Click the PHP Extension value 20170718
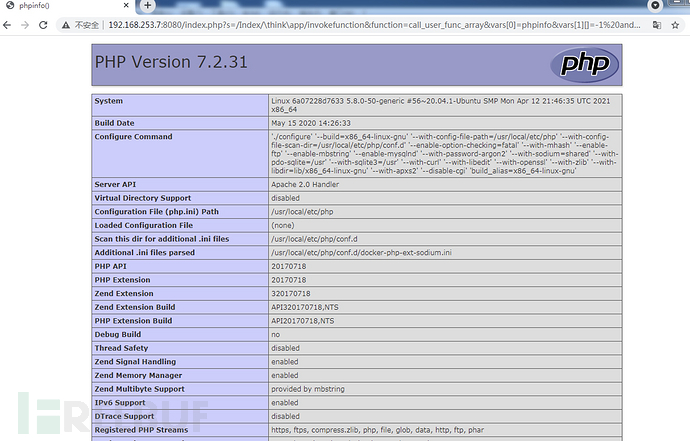The width and height of the screenshot is (690, 441). (289, 280)
